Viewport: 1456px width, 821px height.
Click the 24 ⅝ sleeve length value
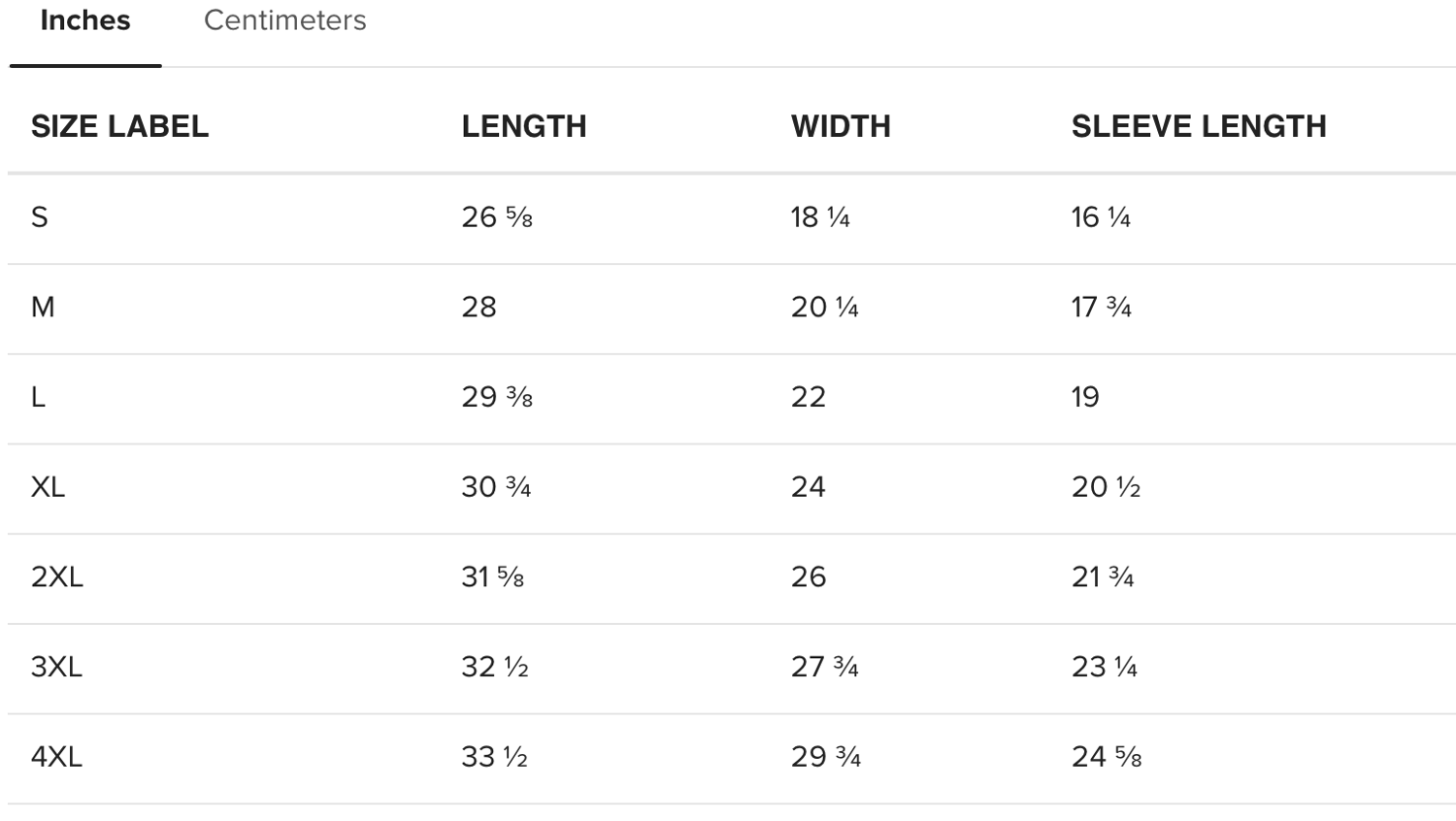[1107, 756]
